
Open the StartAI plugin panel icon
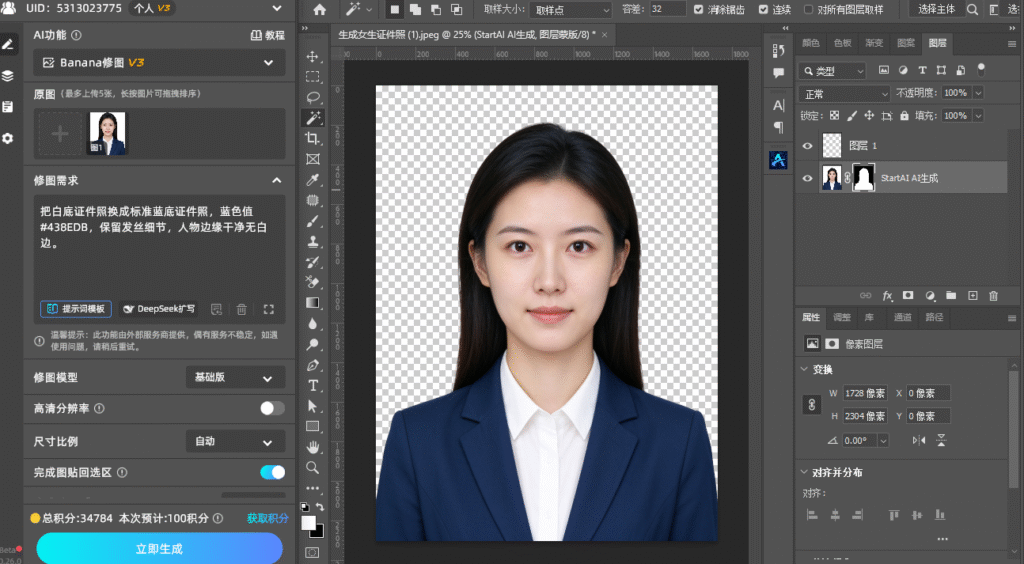[x=778, y=159]
